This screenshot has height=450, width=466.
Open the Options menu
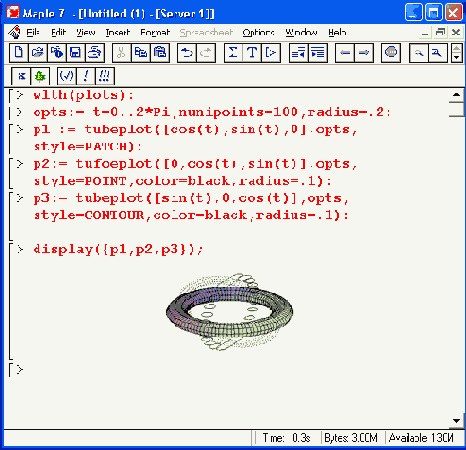258,32
